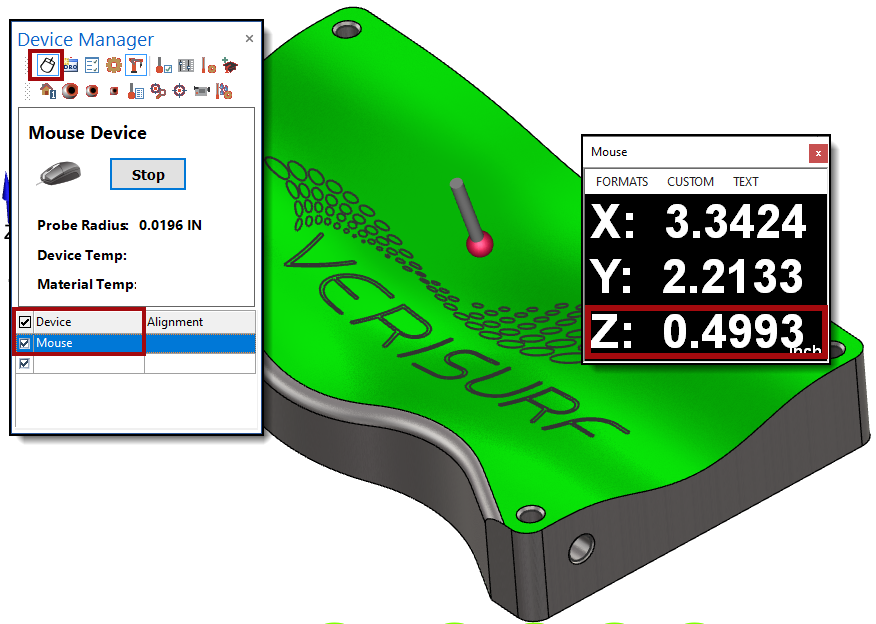Screen dimensions: 876x624
Task: Select the large sphere target icon
Action: (70, 90)
